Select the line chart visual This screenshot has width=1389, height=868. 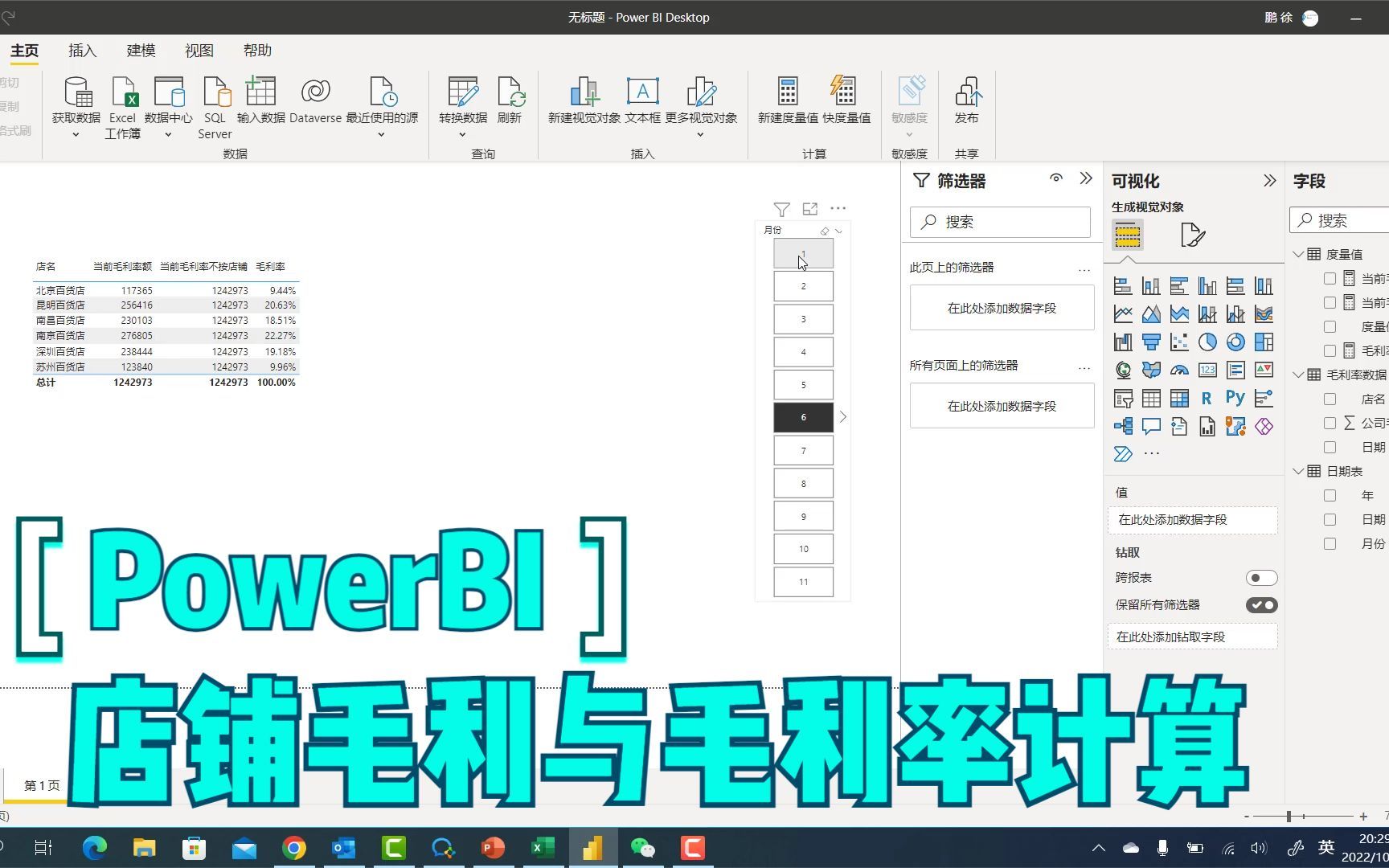coord(1123,314)
